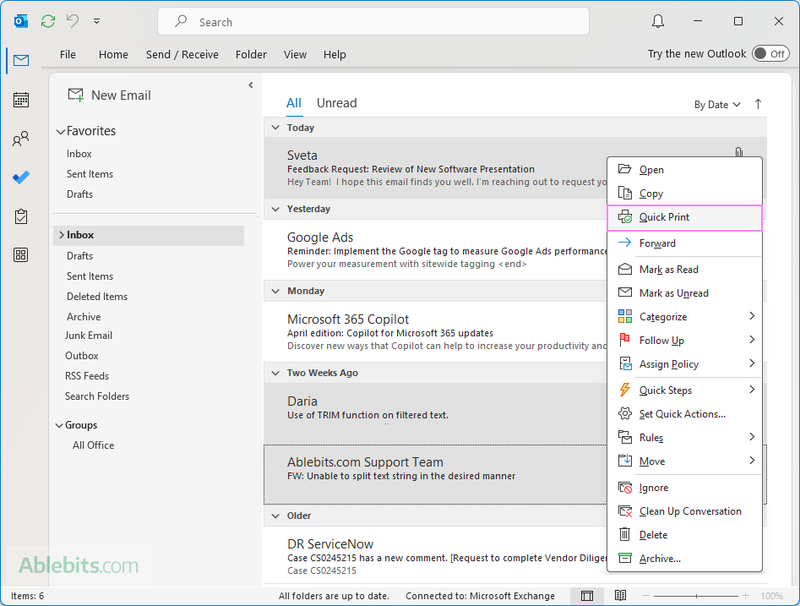Choose Mark as Unread in context menu
800x606 pixels.
coord(685,293)
